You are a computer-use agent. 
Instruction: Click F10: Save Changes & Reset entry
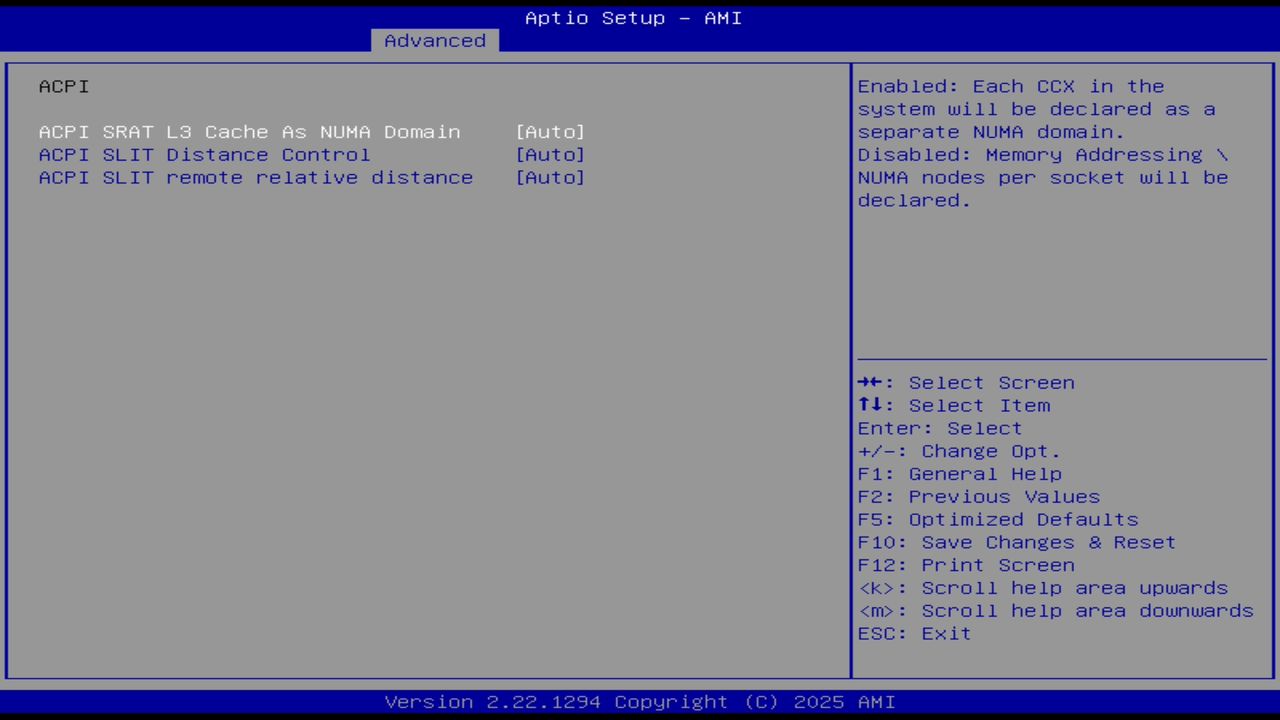click(x=1016, y=542)
